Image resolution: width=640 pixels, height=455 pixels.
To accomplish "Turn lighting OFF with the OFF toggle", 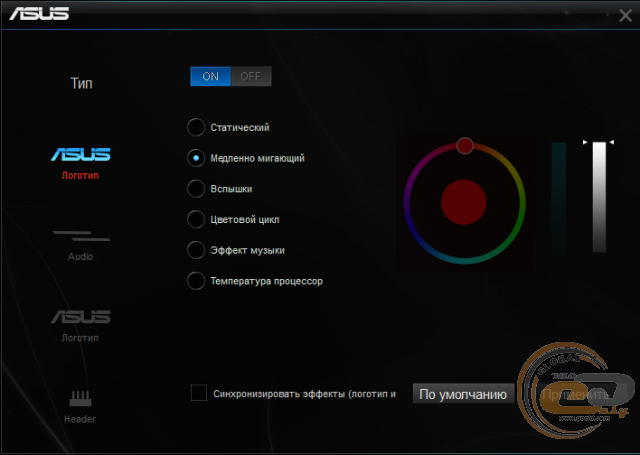I will pos(251,76).
